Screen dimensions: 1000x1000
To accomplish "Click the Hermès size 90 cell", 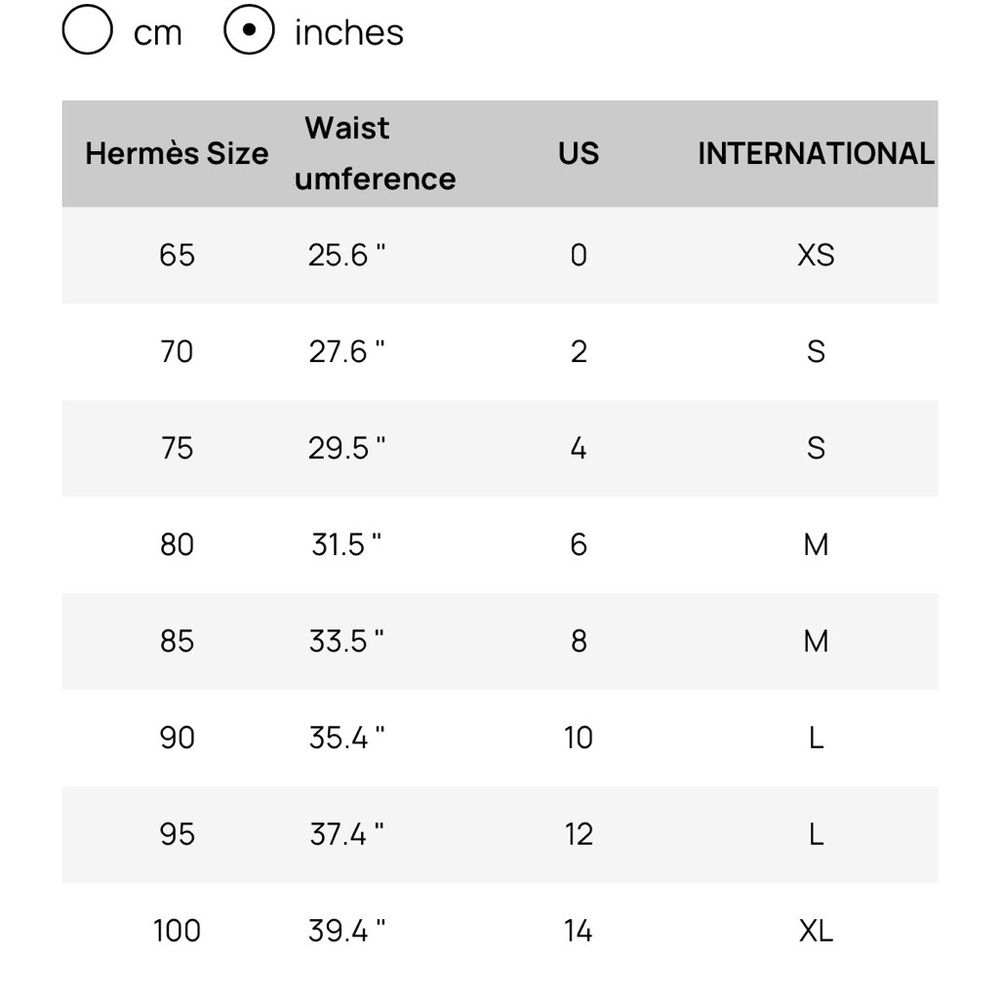I will click(177, 738).
